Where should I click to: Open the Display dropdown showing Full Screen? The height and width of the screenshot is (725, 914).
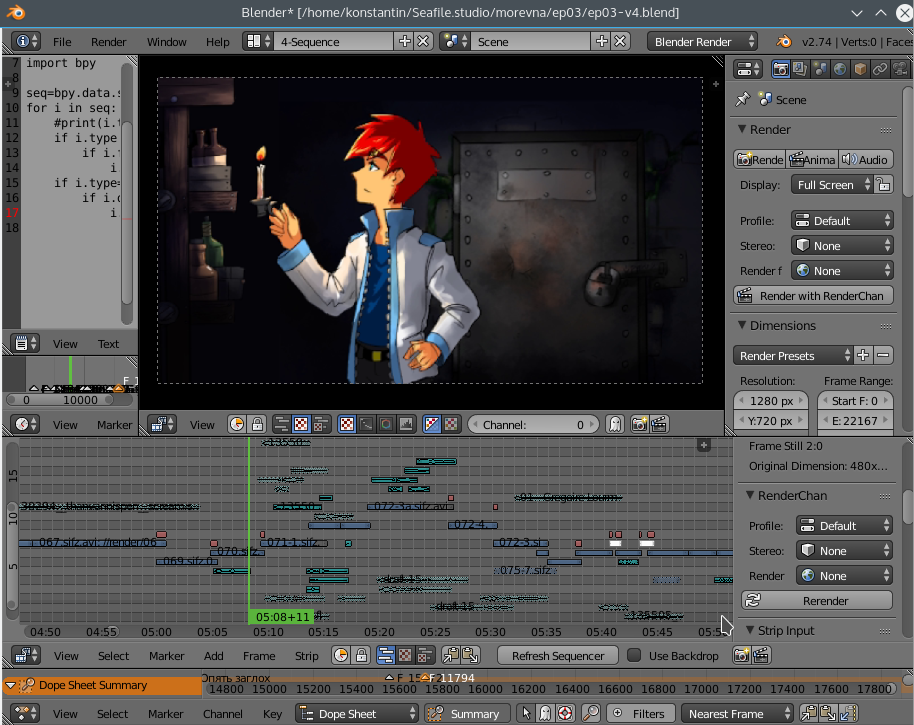[832, 185]
